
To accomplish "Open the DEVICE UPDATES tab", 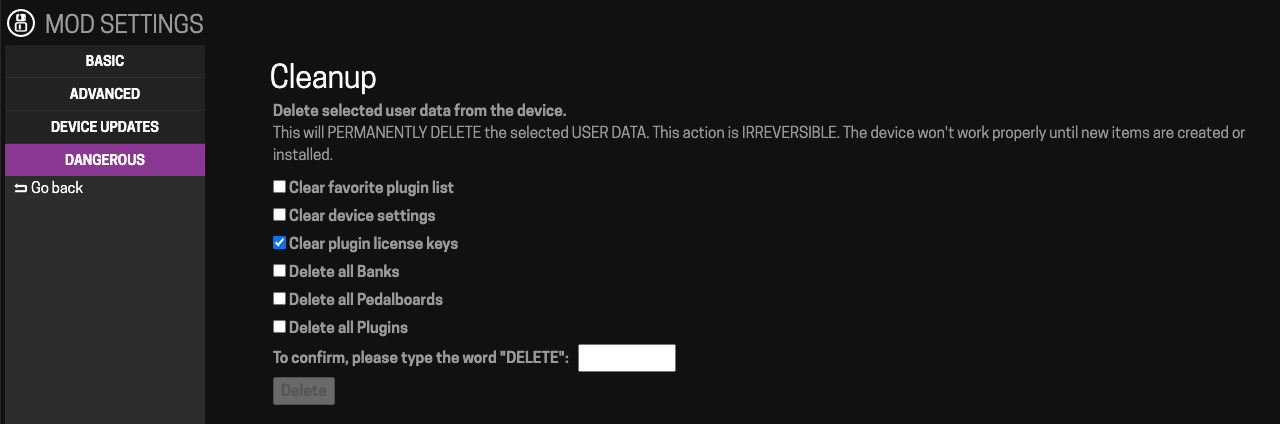I will (105, 127).
